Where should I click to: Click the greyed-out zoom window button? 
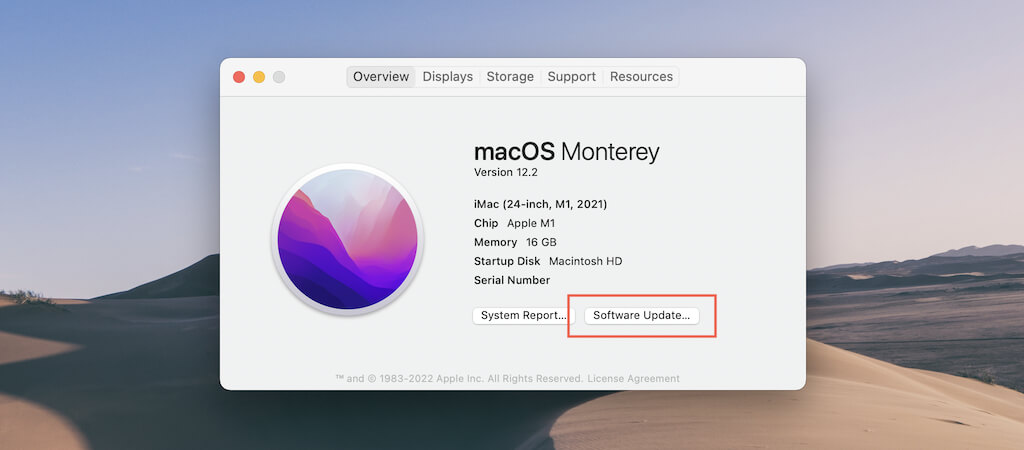279,77
